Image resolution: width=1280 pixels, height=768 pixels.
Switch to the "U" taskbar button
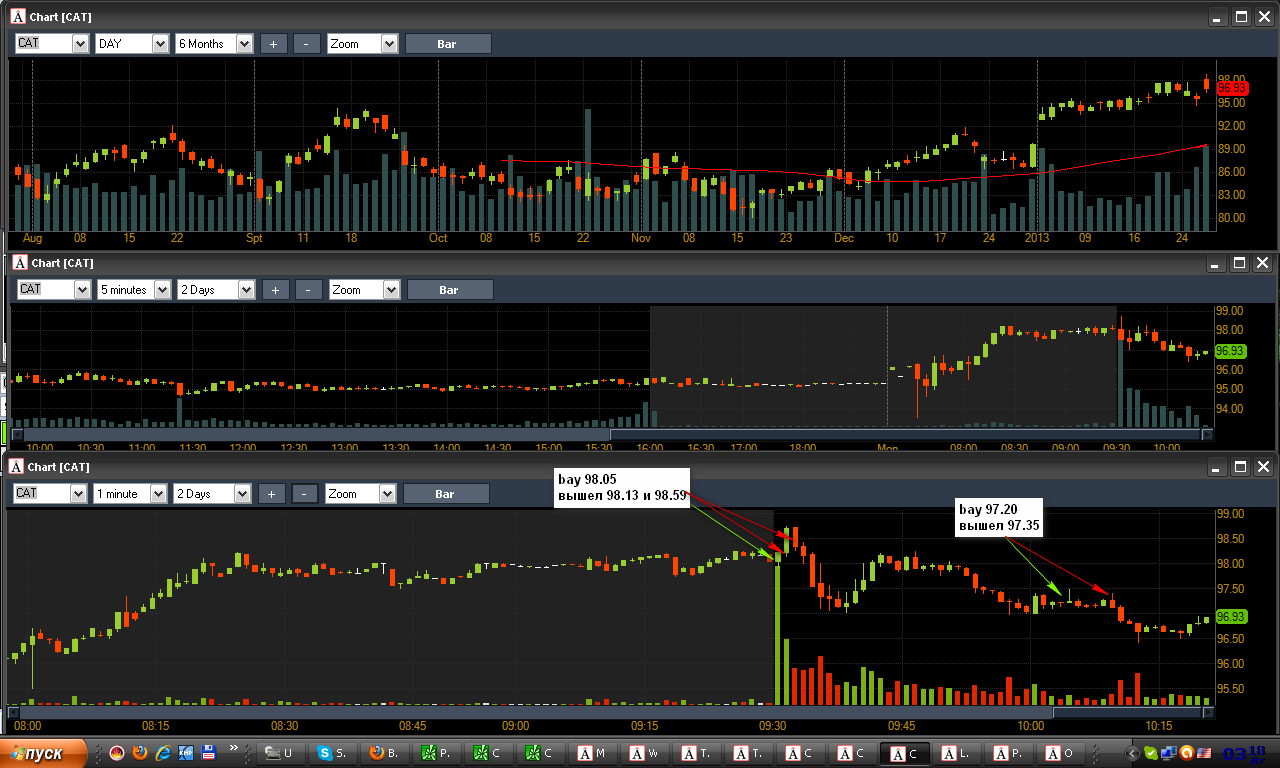tap(282, 753)
